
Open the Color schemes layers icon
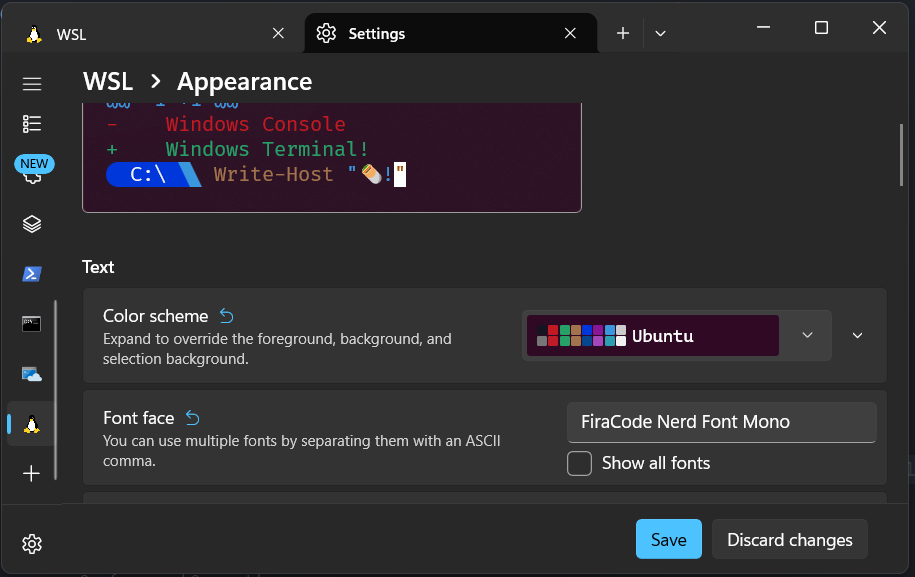[x=32, y=224]
